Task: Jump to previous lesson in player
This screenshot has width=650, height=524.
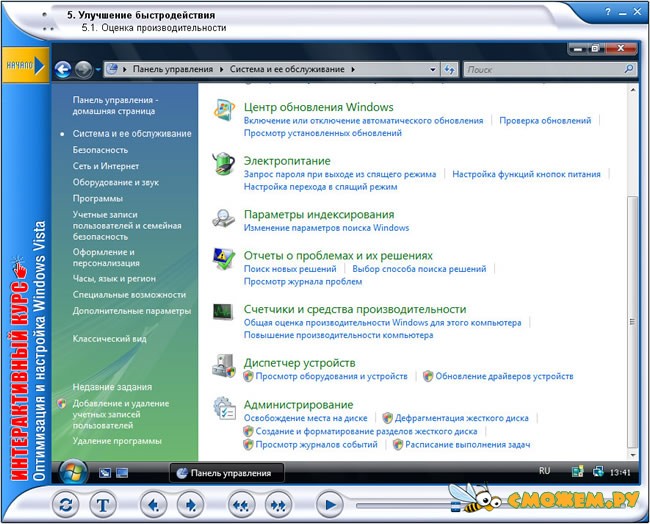Action: 241,505
